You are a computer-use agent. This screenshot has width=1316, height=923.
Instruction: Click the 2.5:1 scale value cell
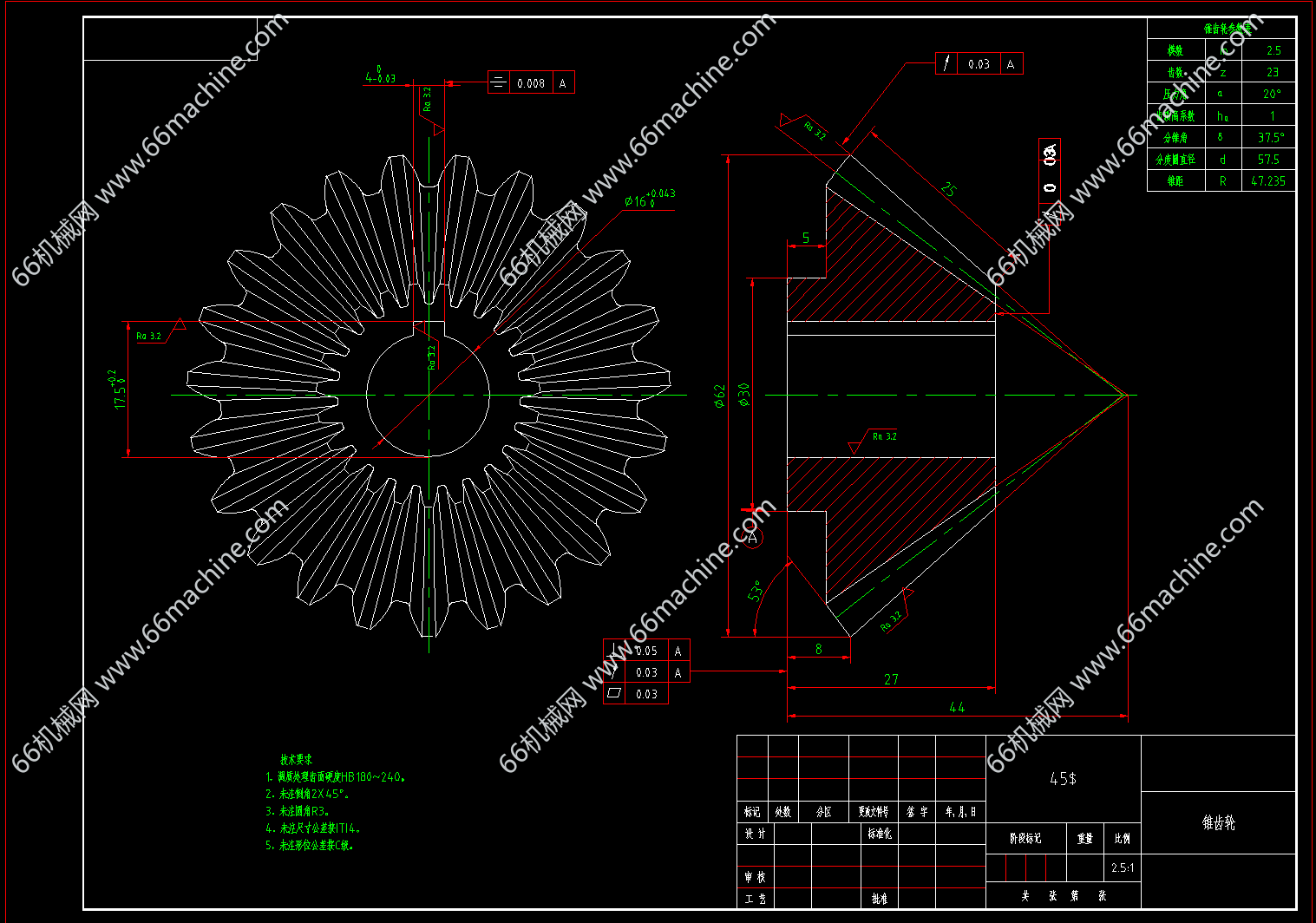point(1122,867)
